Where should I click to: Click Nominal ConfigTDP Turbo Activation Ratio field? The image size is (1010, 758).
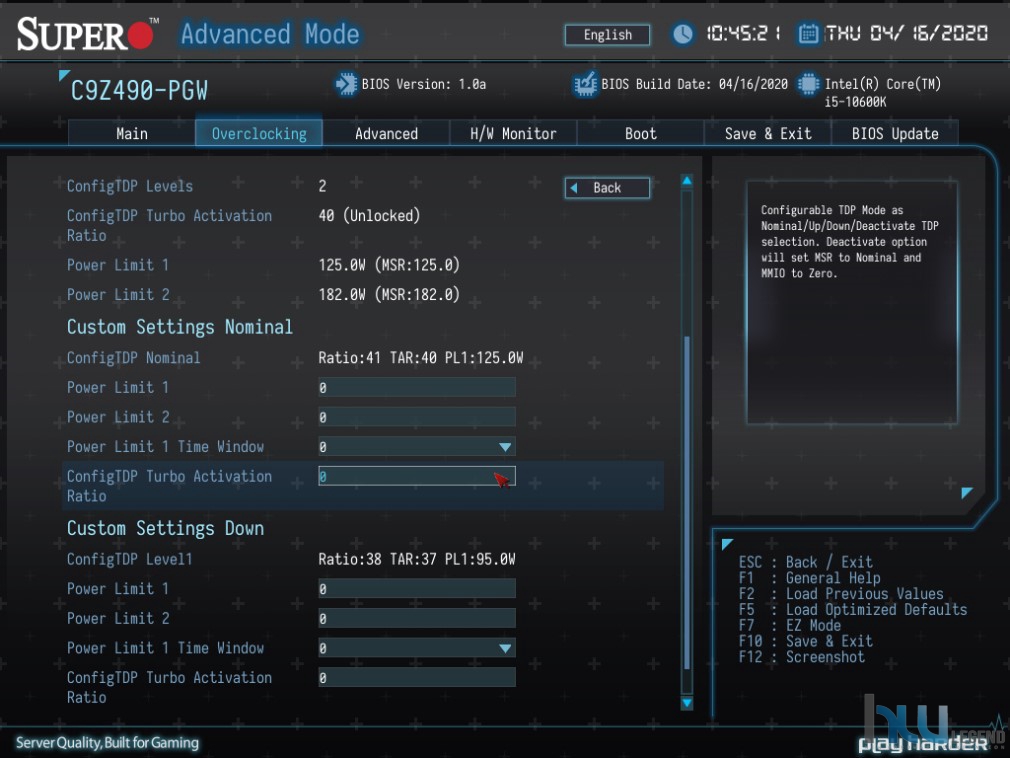pyautogui.click(x=417, y=476)
